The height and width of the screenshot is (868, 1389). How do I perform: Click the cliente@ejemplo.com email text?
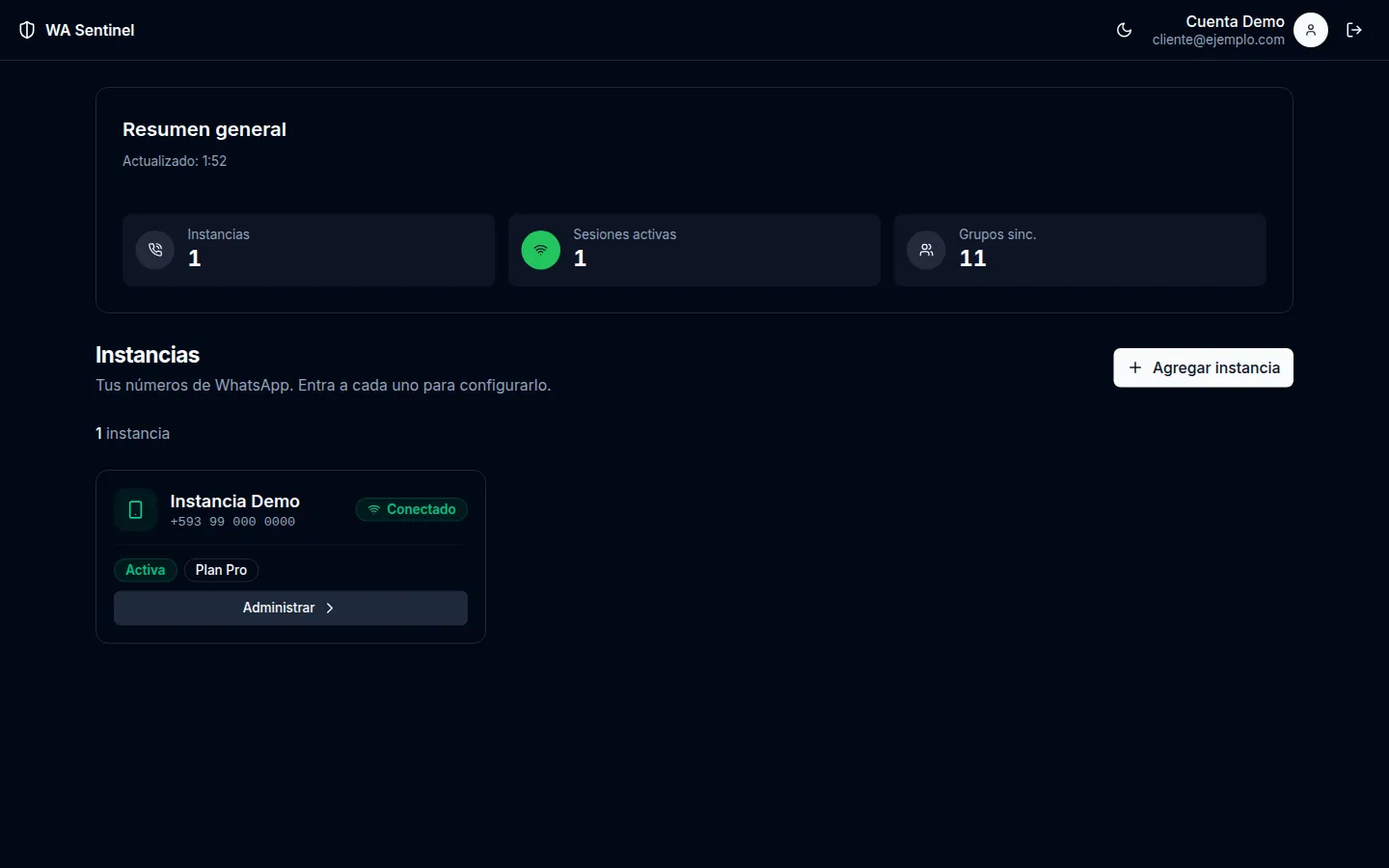(1218, 40)
